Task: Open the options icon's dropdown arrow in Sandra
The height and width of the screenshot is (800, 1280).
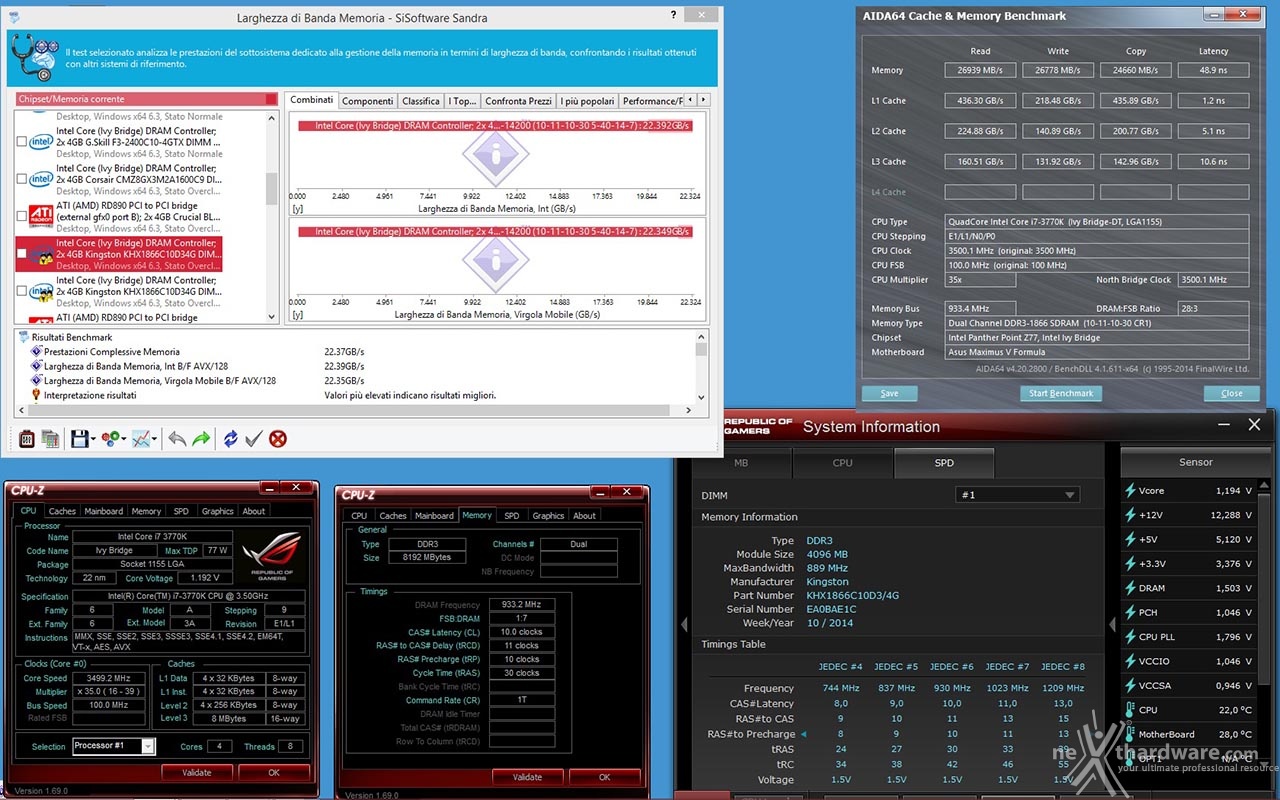Action: 124,439
